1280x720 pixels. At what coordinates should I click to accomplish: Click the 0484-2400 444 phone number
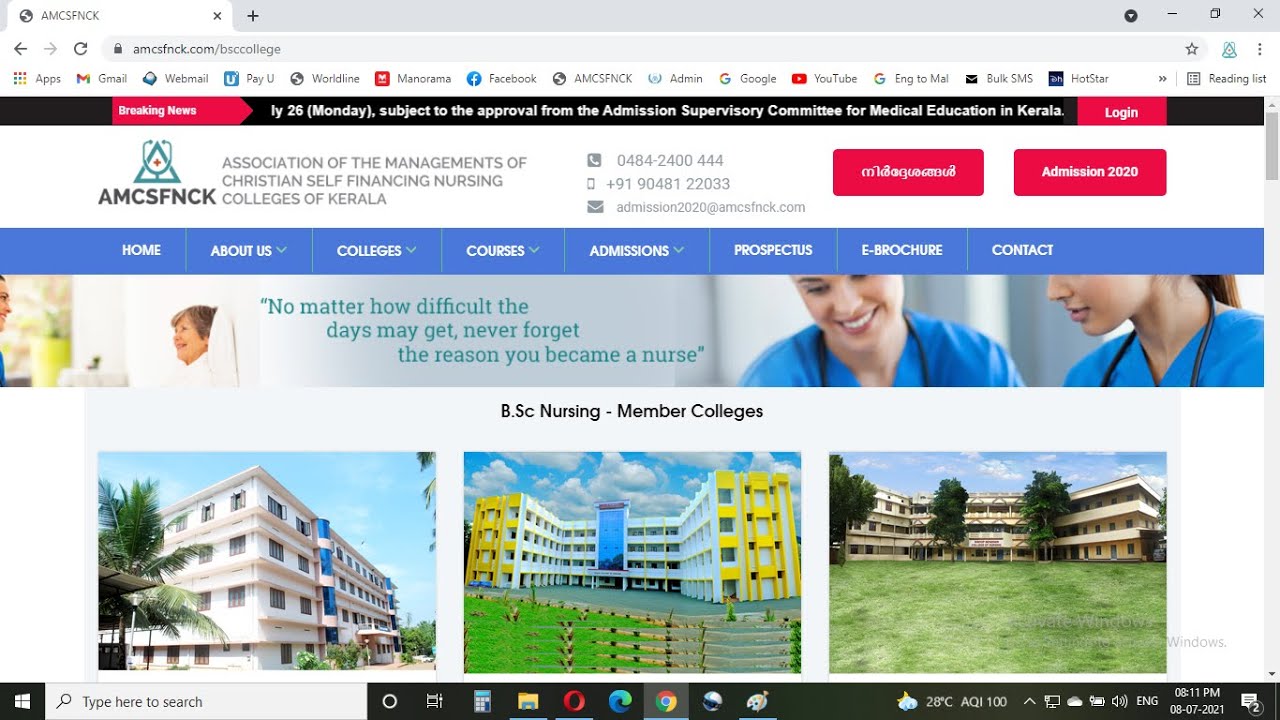pyautogui.click(x=670, y=160)
